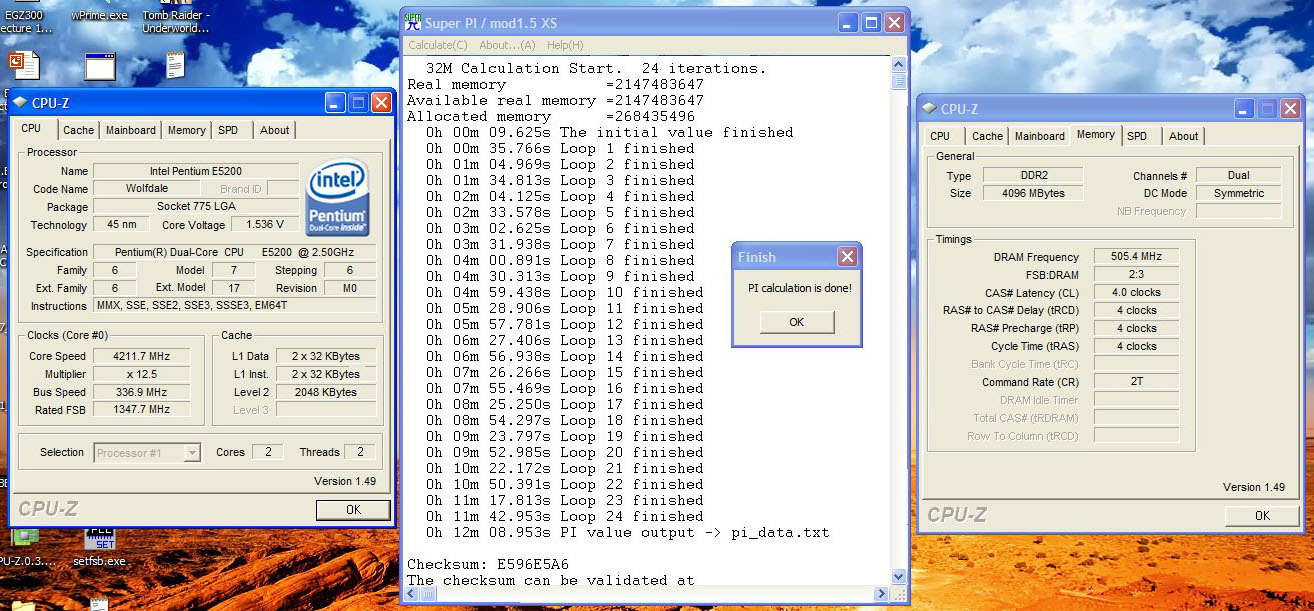Click the memory Size field 4096 MBytes
This screenshot has width=1314, height=611.
[x=1033, y=193]
